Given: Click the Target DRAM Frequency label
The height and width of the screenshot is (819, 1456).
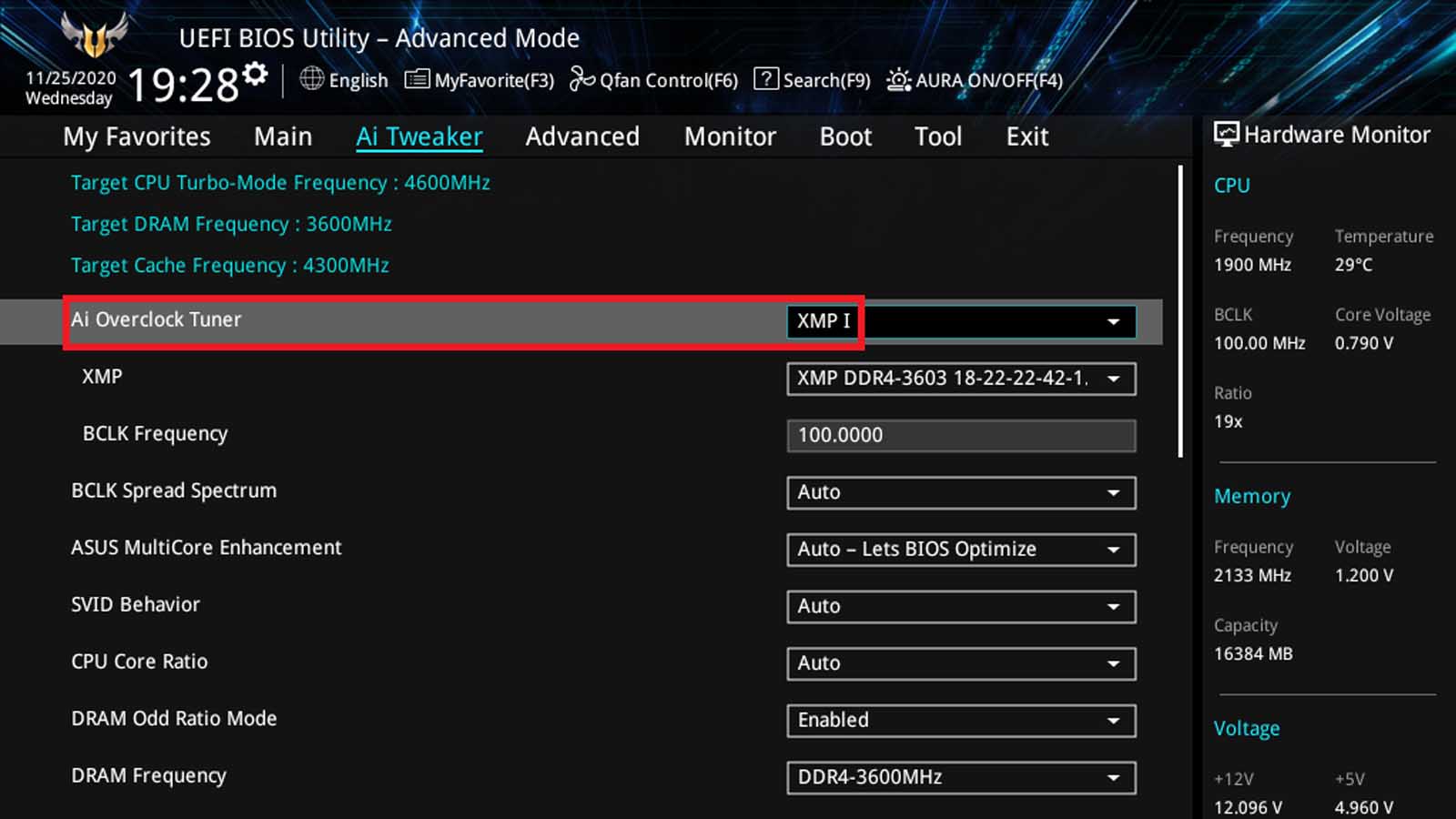Looking at the screenshot, I should (x=230, y=224).
